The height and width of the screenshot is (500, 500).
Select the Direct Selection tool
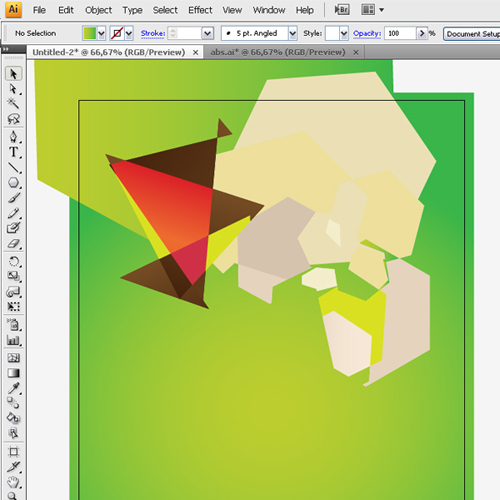(13, 89)
